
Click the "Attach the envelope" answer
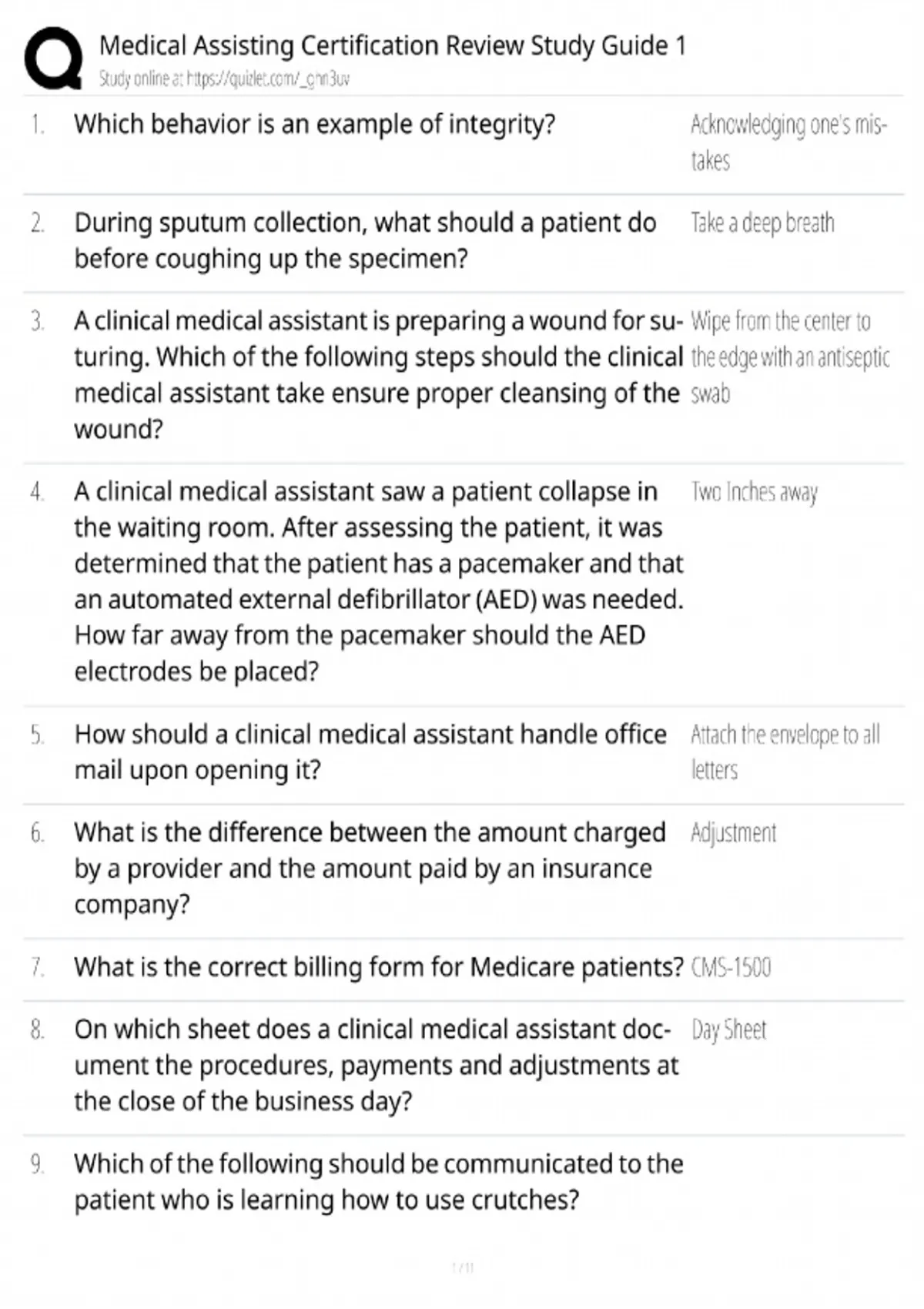click(x=784, y=752)
